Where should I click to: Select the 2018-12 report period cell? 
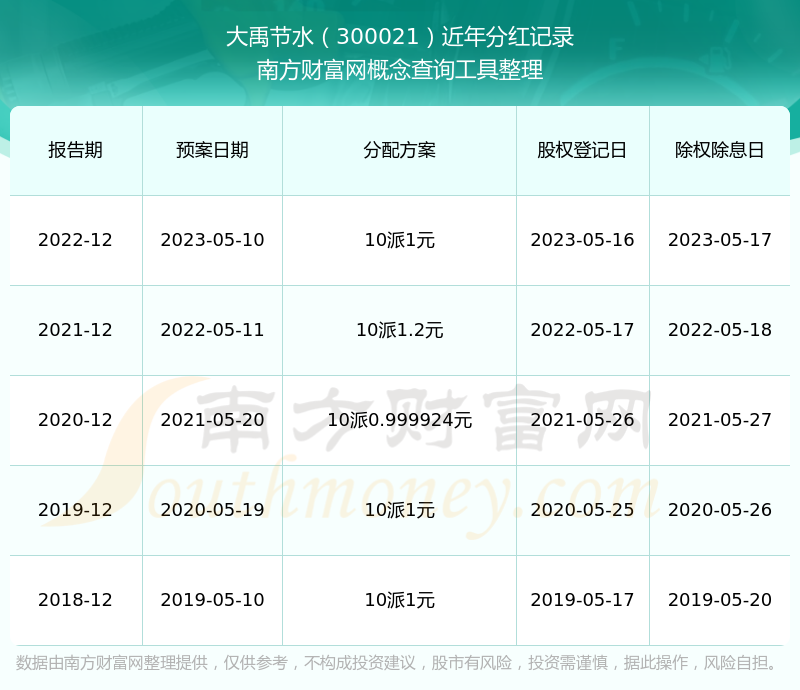pos(76,600)
